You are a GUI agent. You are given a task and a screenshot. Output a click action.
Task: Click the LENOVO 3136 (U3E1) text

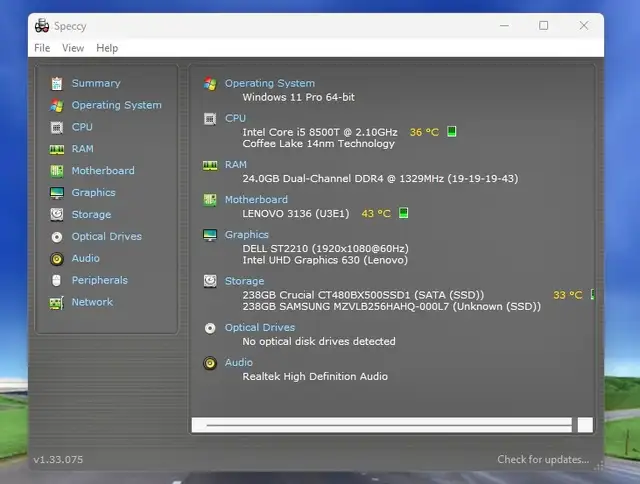pos(296,213)
